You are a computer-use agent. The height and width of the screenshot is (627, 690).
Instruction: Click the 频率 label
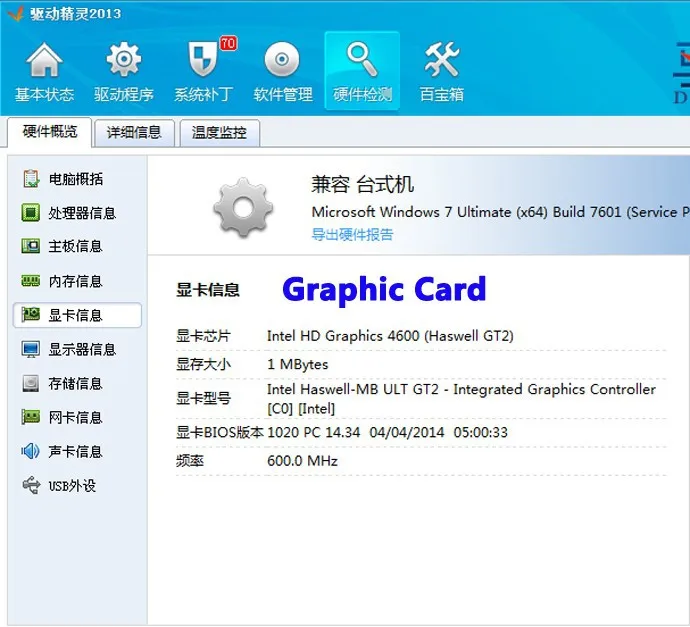(190, 461)
